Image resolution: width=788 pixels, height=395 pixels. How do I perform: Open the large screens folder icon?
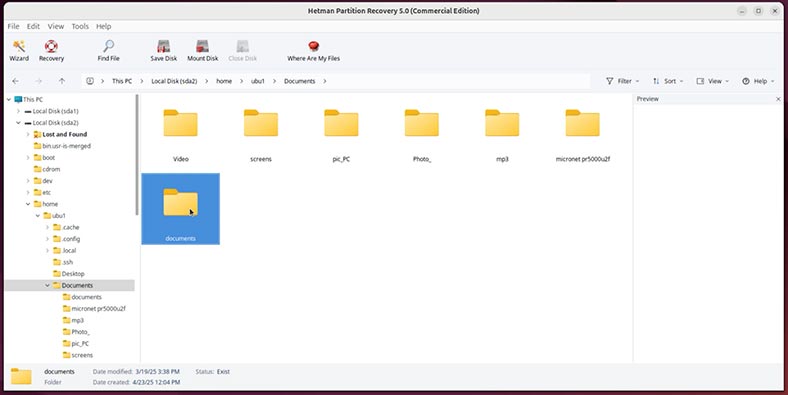[x=261, y=123]
